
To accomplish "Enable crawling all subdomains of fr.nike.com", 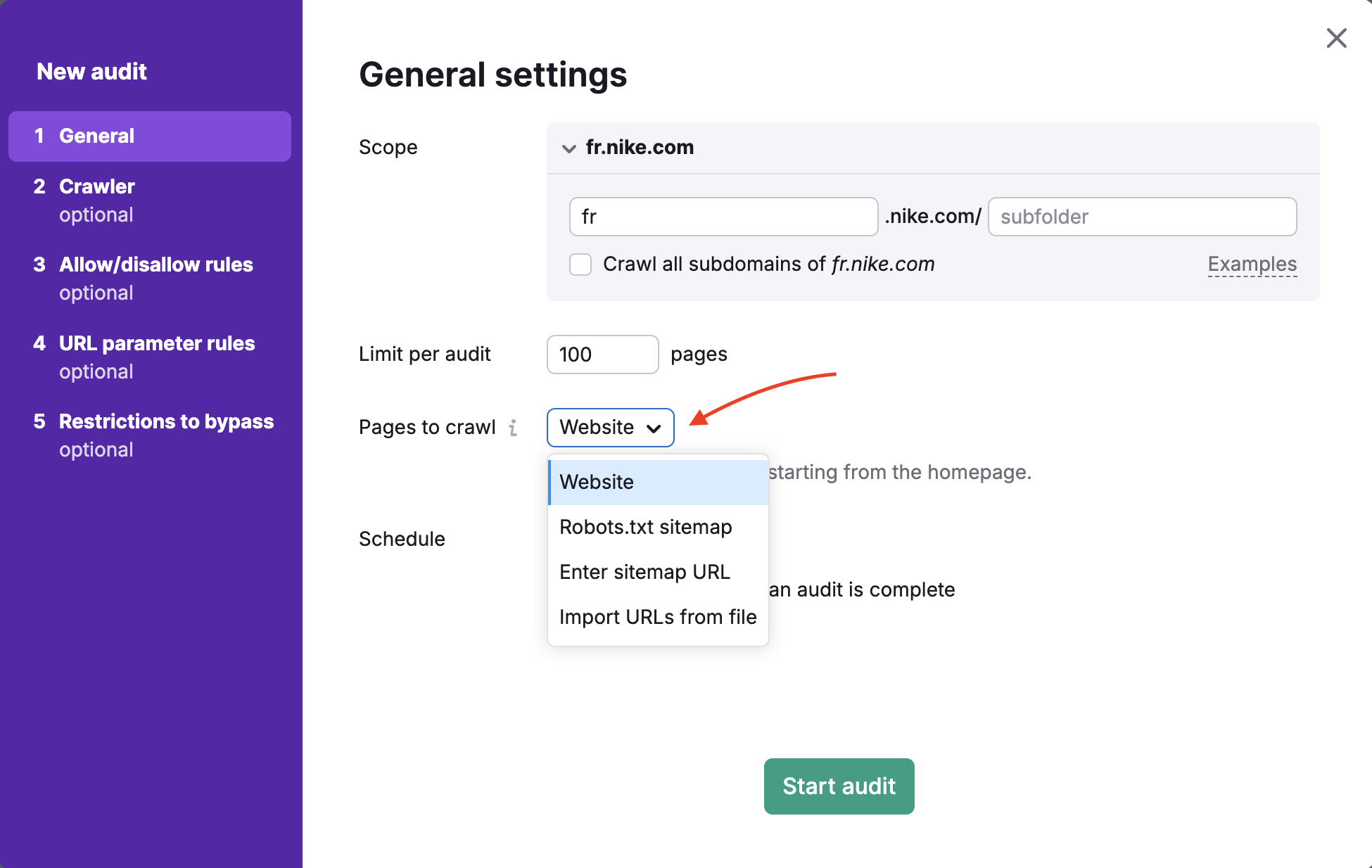I will (580, 264).
